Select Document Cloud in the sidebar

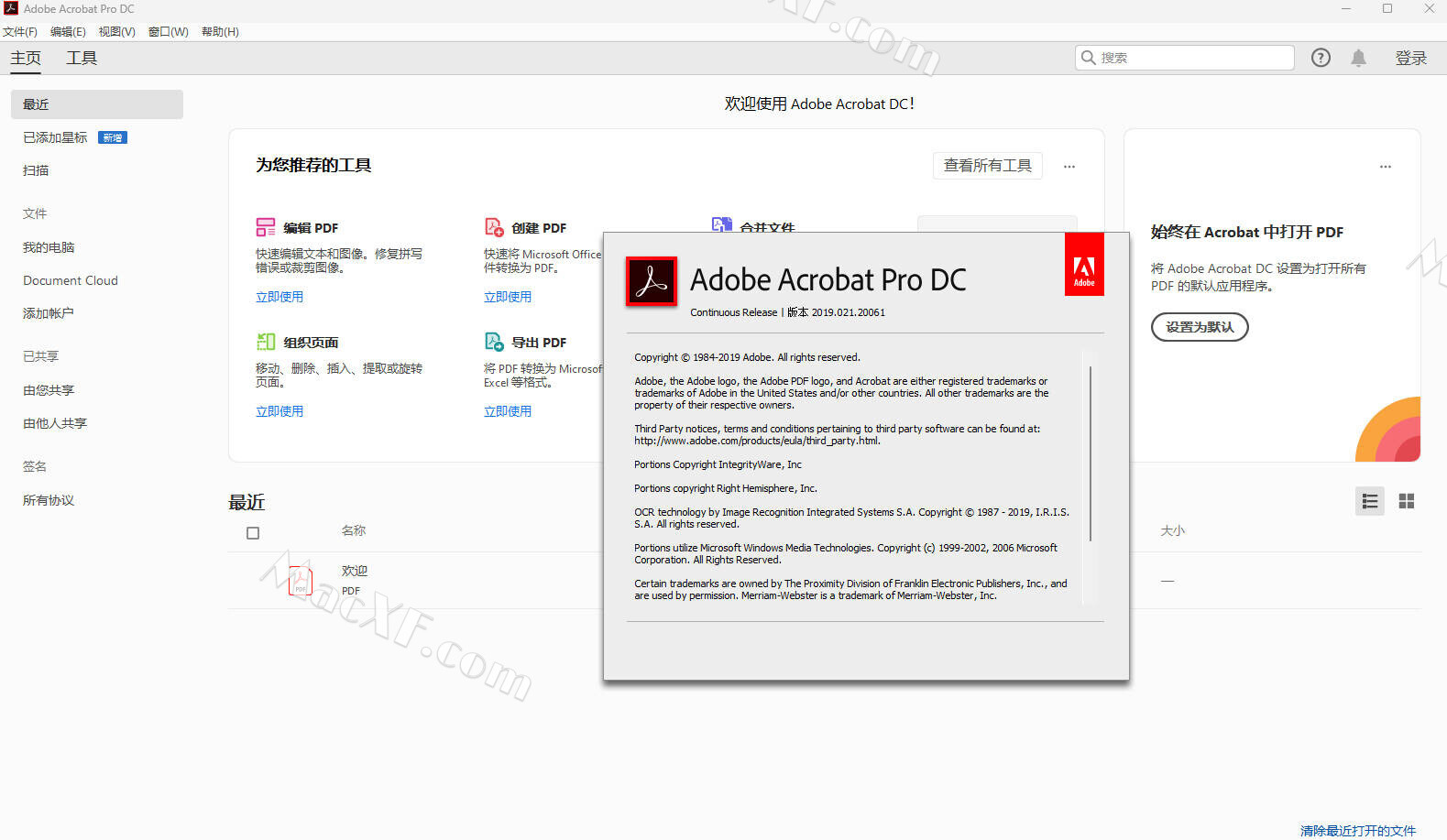[71, 280]
